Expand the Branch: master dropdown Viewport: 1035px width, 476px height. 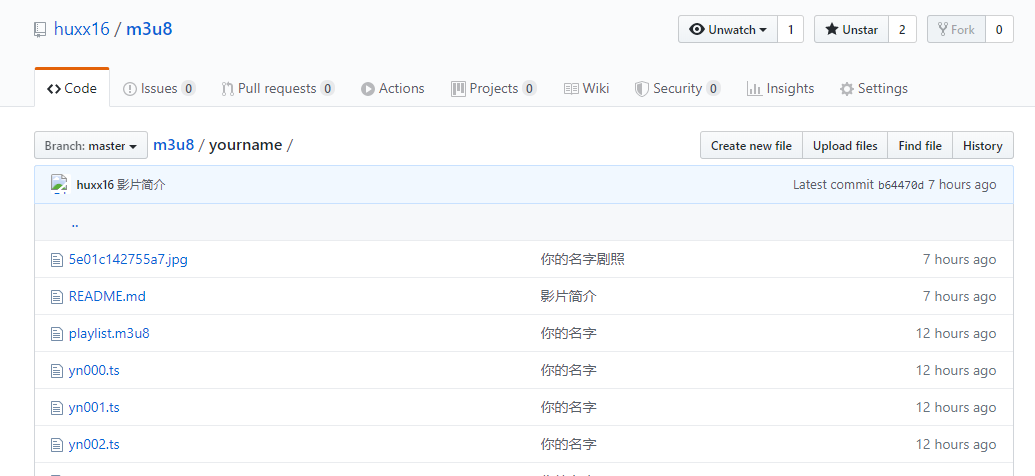tap(91, 145)
